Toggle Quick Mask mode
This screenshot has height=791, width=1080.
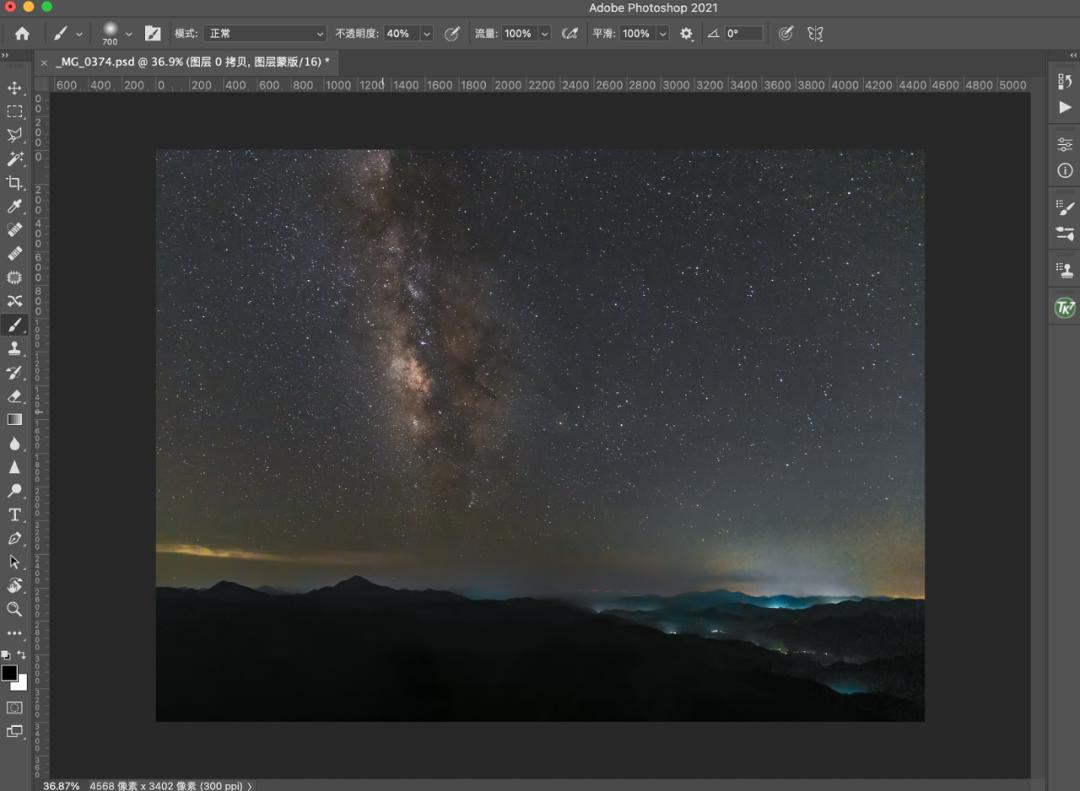point(14,708)
